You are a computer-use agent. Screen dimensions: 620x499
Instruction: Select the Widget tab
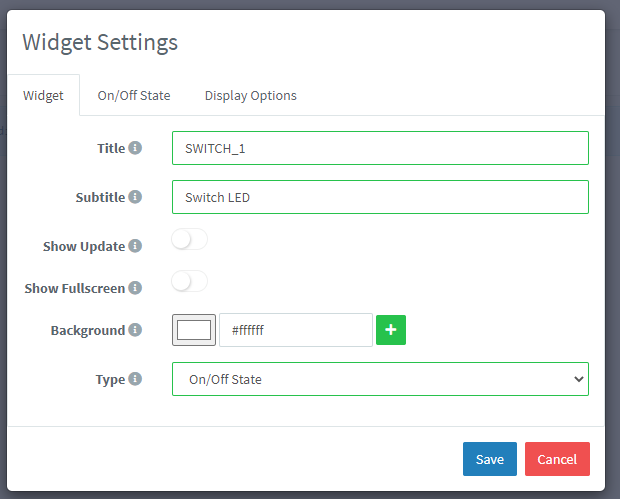43,96
